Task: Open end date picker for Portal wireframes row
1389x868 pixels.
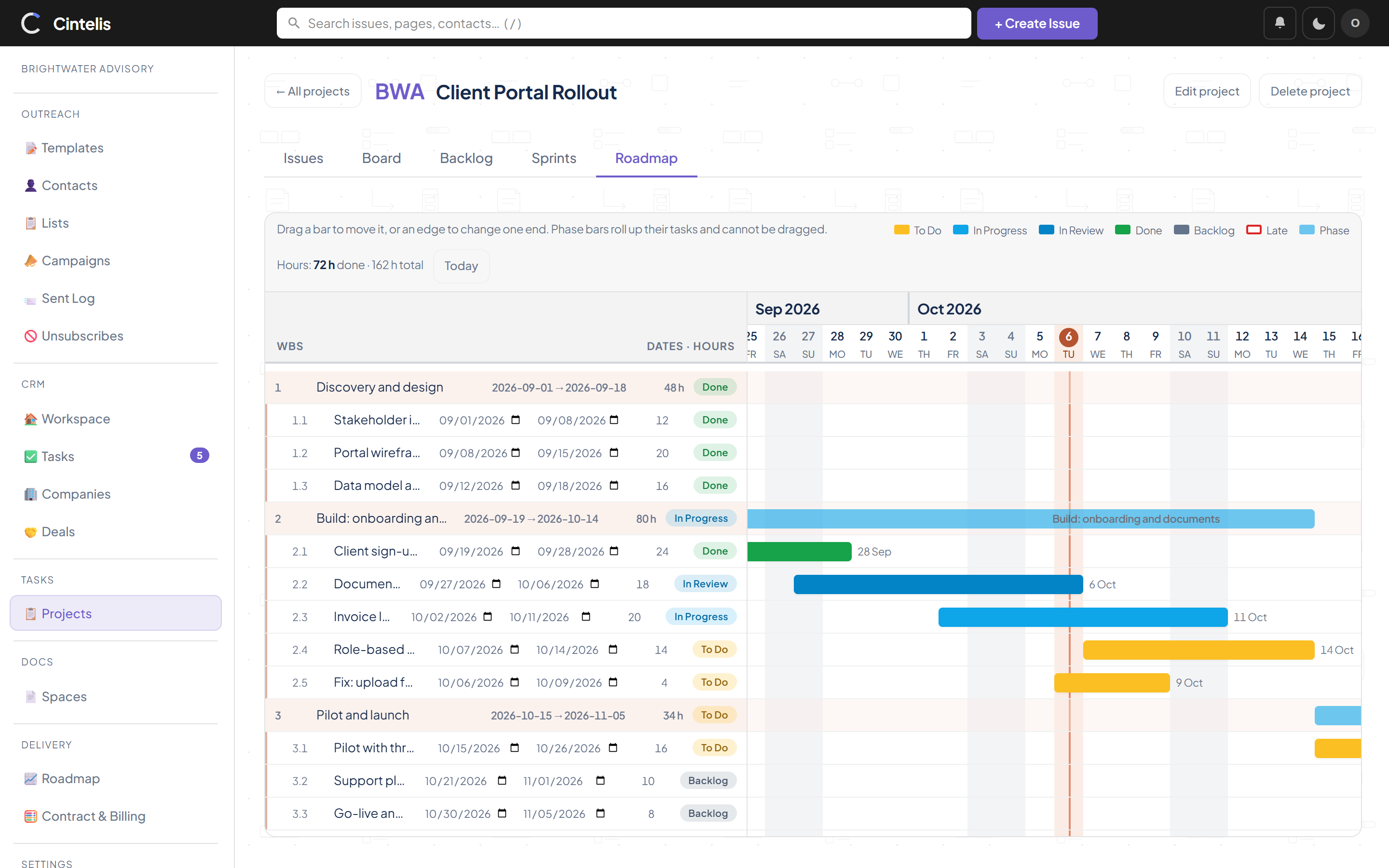Action: 614,453
